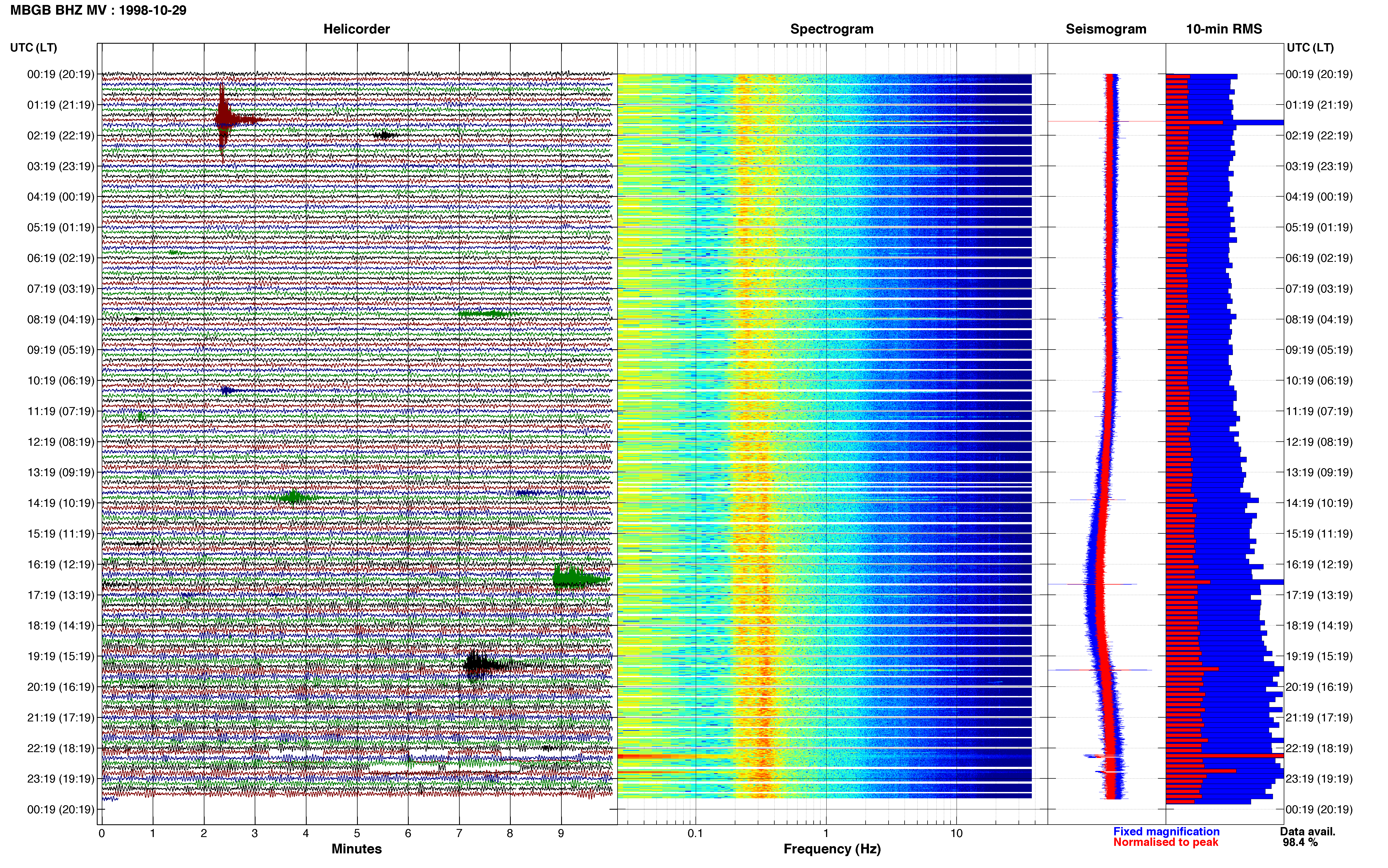Click '02:19 (22:19)' beside the helicorder

pyautogui.click(x=60, y=135)
